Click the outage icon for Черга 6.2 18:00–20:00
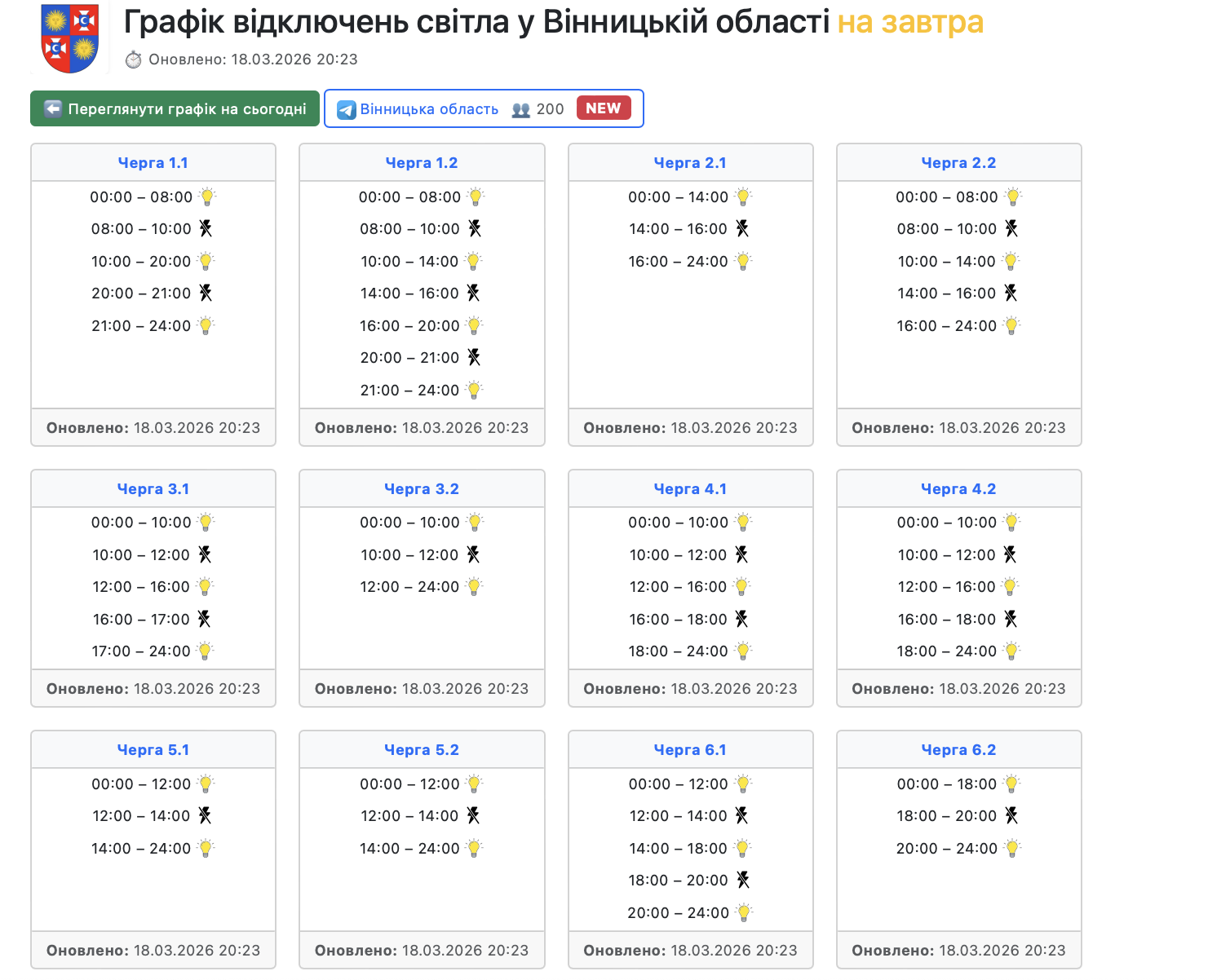This screenshot has height=980, width=1230. click(x=1011, y=815)
